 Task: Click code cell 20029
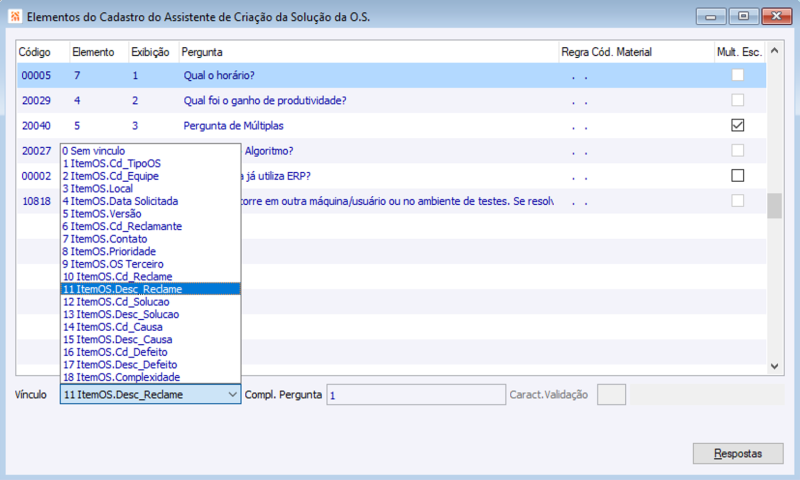pos(36,100)
